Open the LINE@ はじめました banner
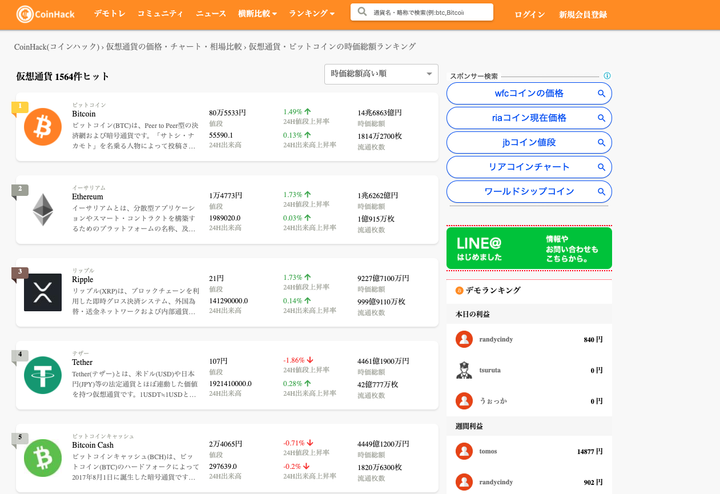This screenshot has height=494, width=720. (529, 248)
